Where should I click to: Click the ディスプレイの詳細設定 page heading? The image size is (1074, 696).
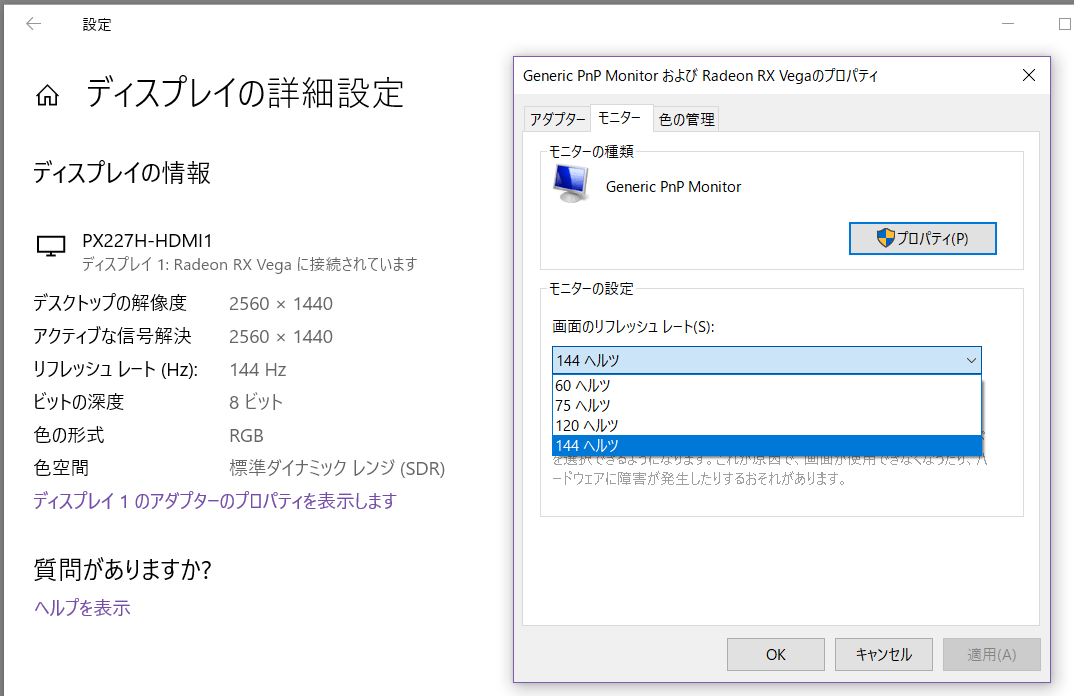coord(245,93)
